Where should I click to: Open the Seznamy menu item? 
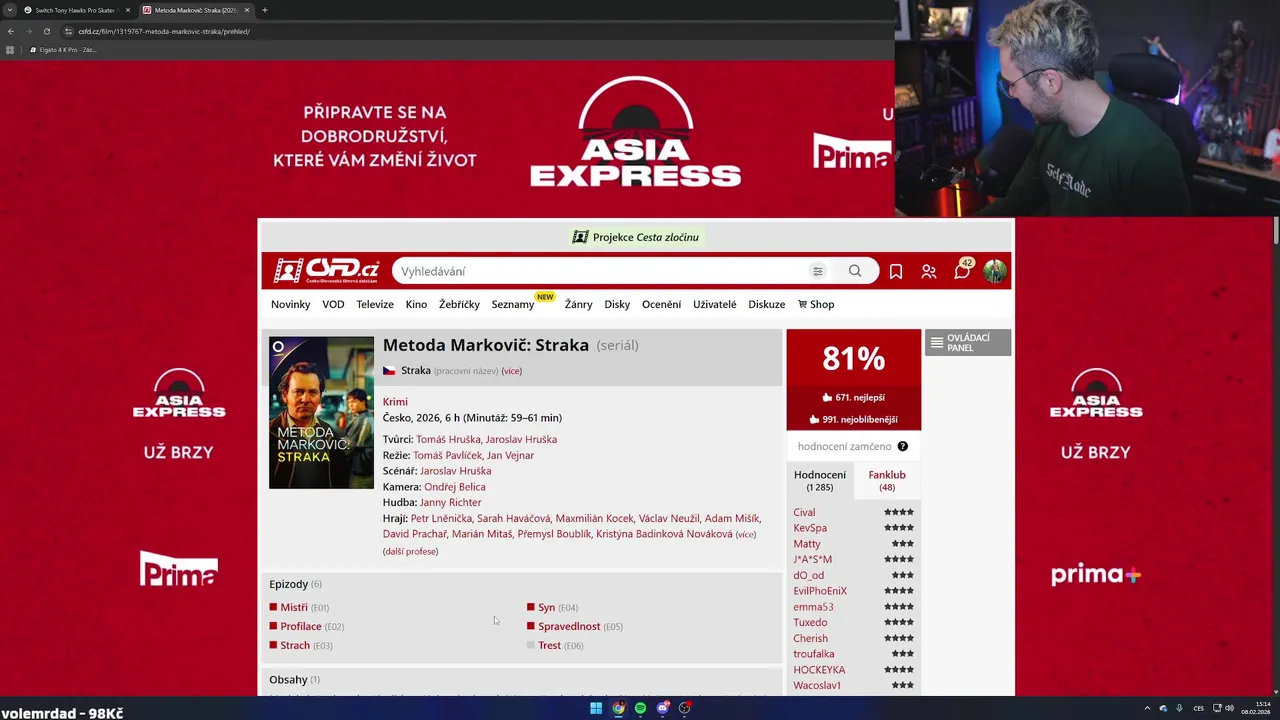(x=513, y=304)
